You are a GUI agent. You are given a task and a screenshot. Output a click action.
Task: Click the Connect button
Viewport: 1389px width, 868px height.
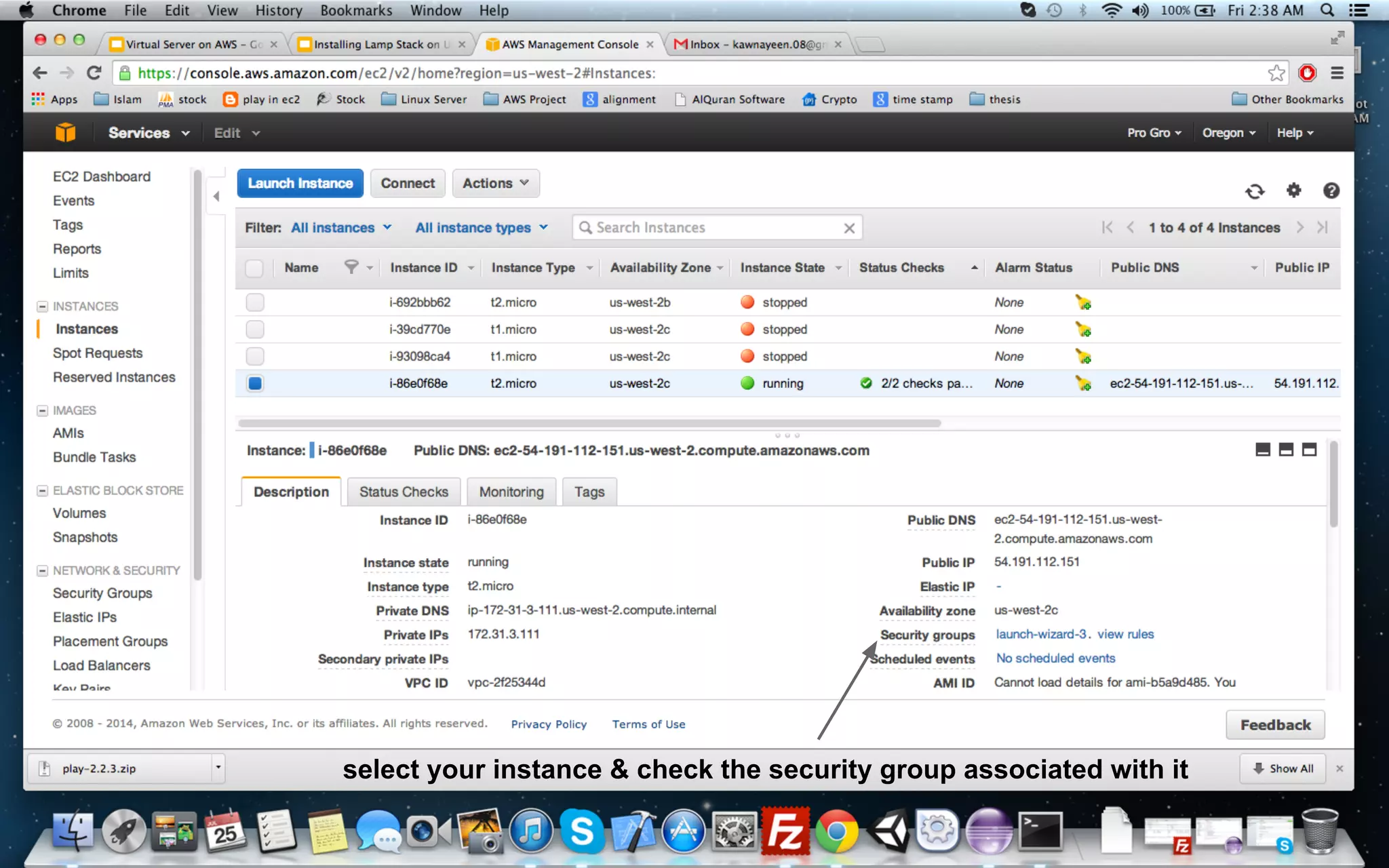408,184
